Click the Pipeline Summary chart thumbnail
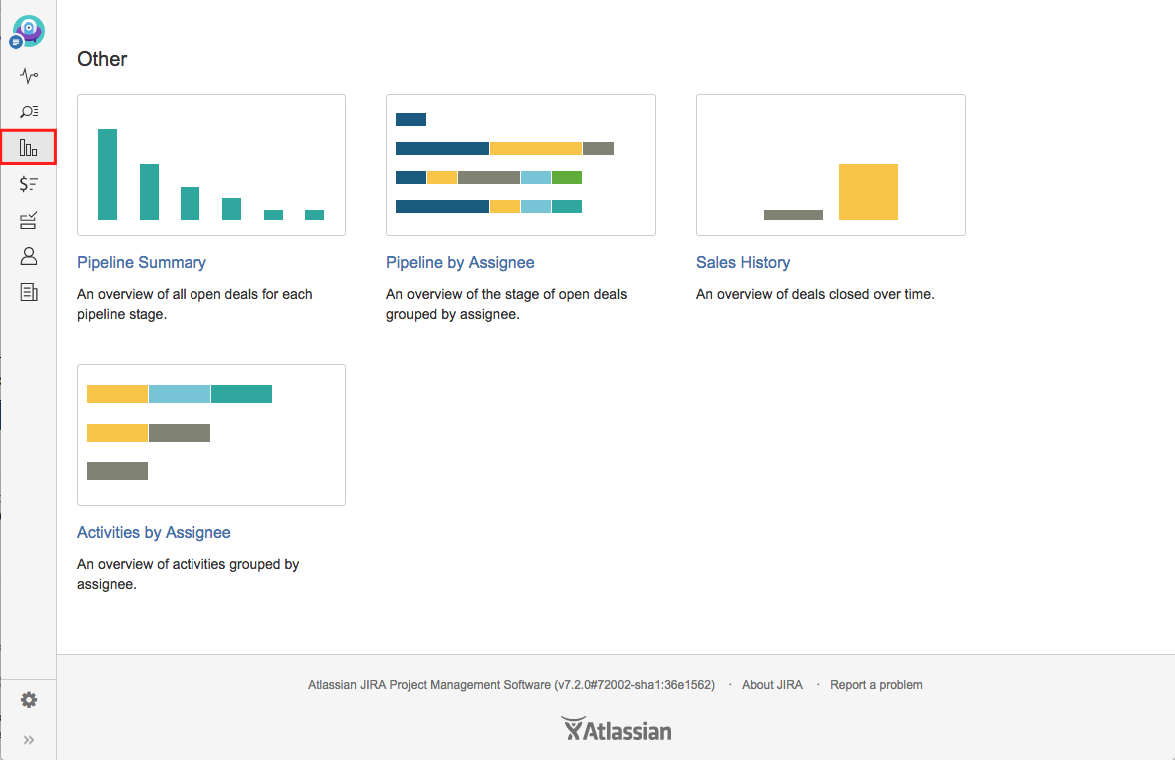Viewport: 1175px width, 760px height. [x=211, y=165]
